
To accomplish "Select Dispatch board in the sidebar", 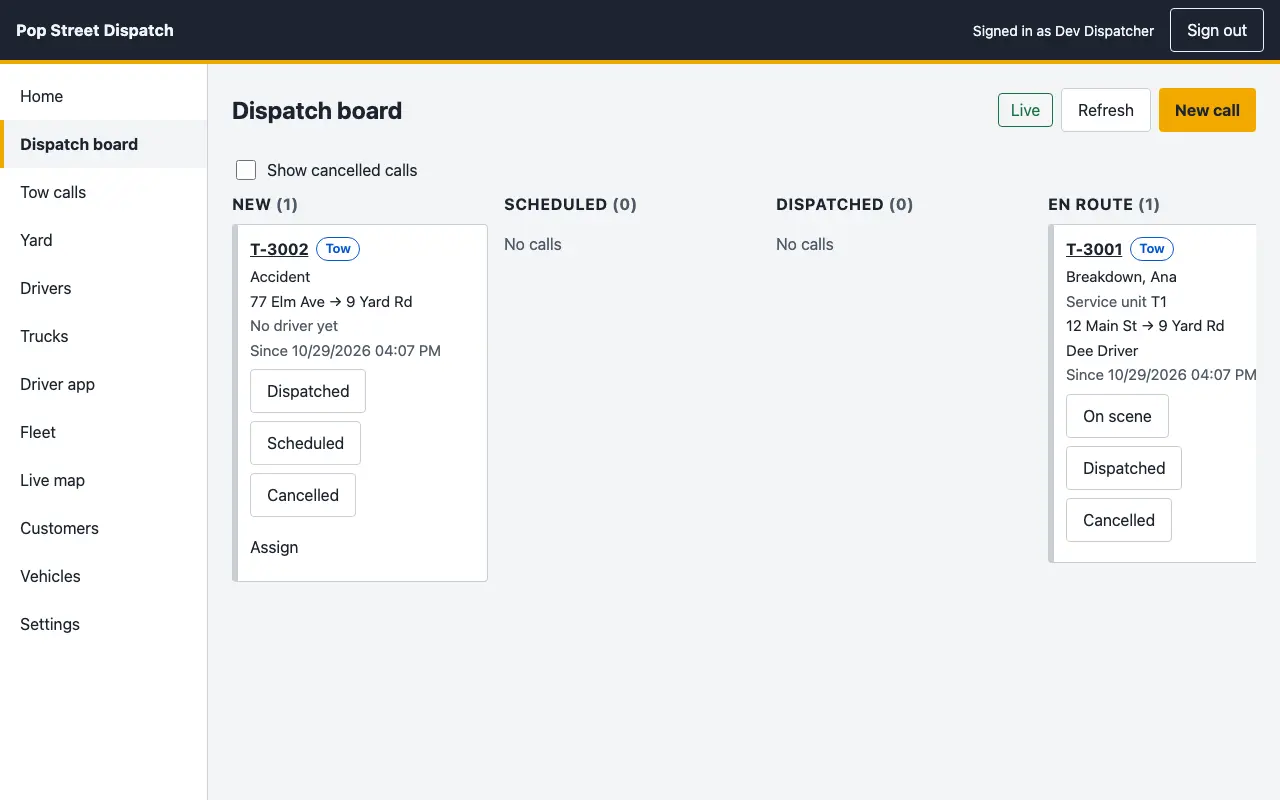I will (x=103, y=144).
